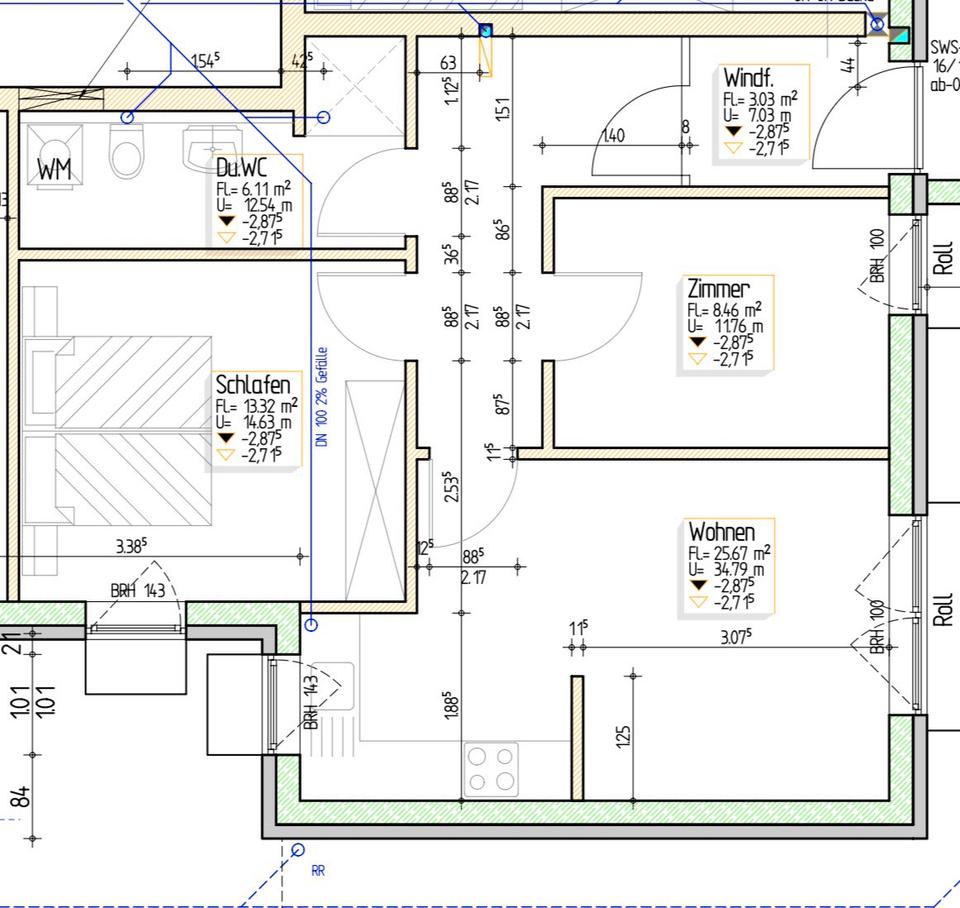960x908 pixels.
Task: Select the Roll label beside the Zimmer window
Action: tap(945, 258)
